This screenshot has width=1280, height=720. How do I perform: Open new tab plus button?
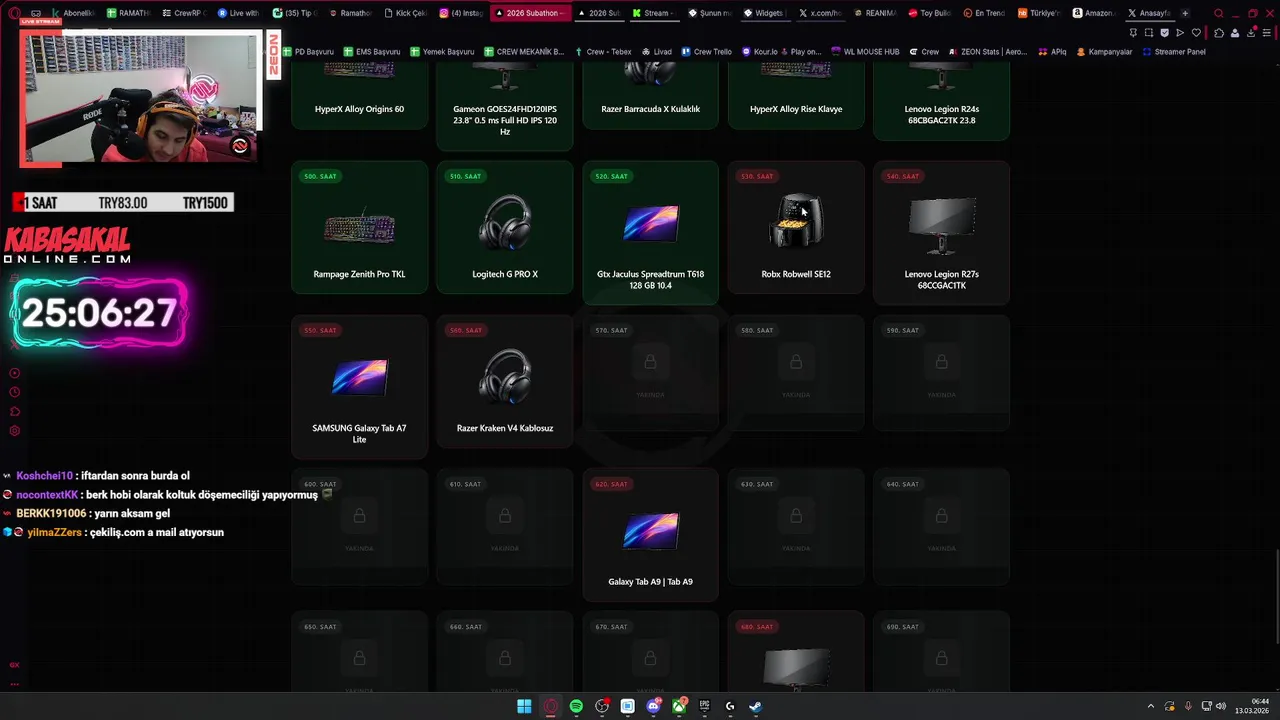[1185, 13]
